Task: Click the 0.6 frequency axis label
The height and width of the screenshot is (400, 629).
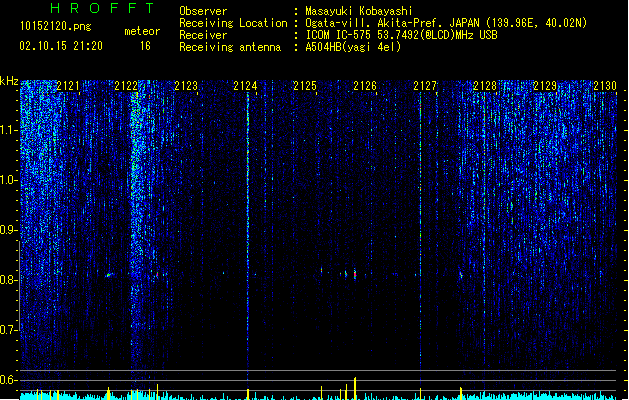Action: [9, 380]
